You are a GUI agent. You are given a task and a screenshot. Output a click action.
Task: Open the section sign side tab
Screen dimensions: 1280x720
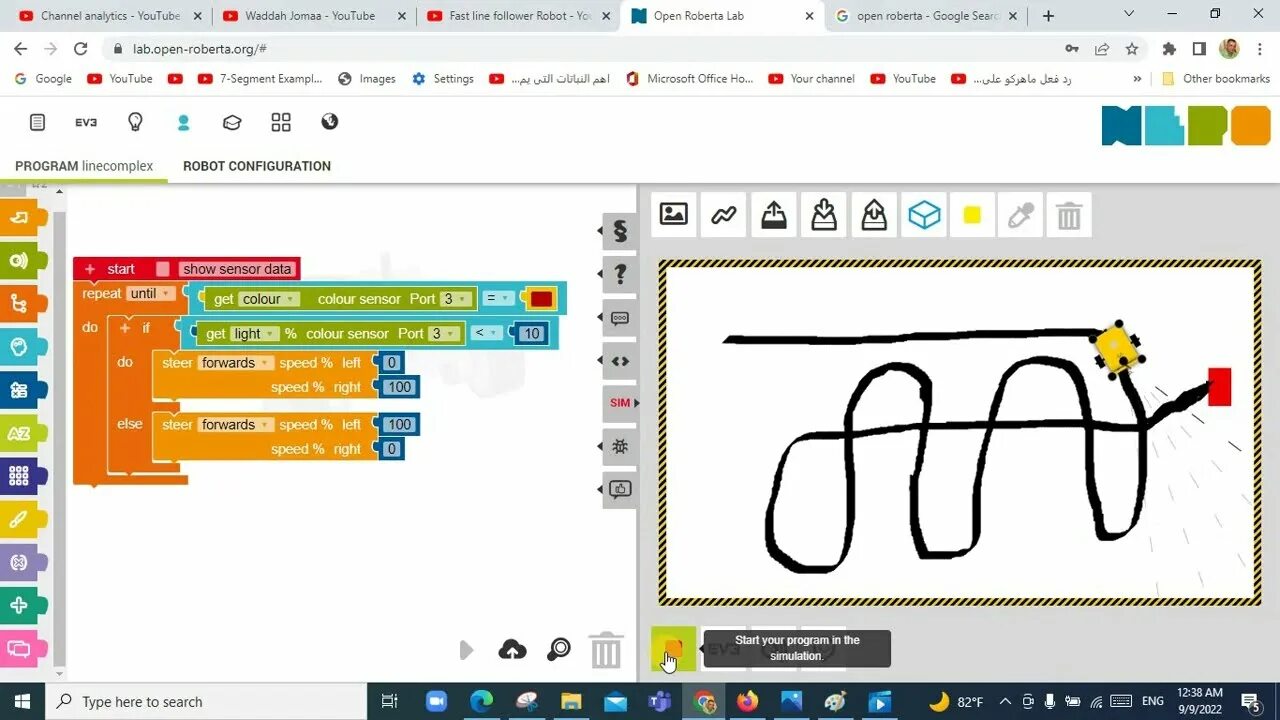[x=620, y=231]
